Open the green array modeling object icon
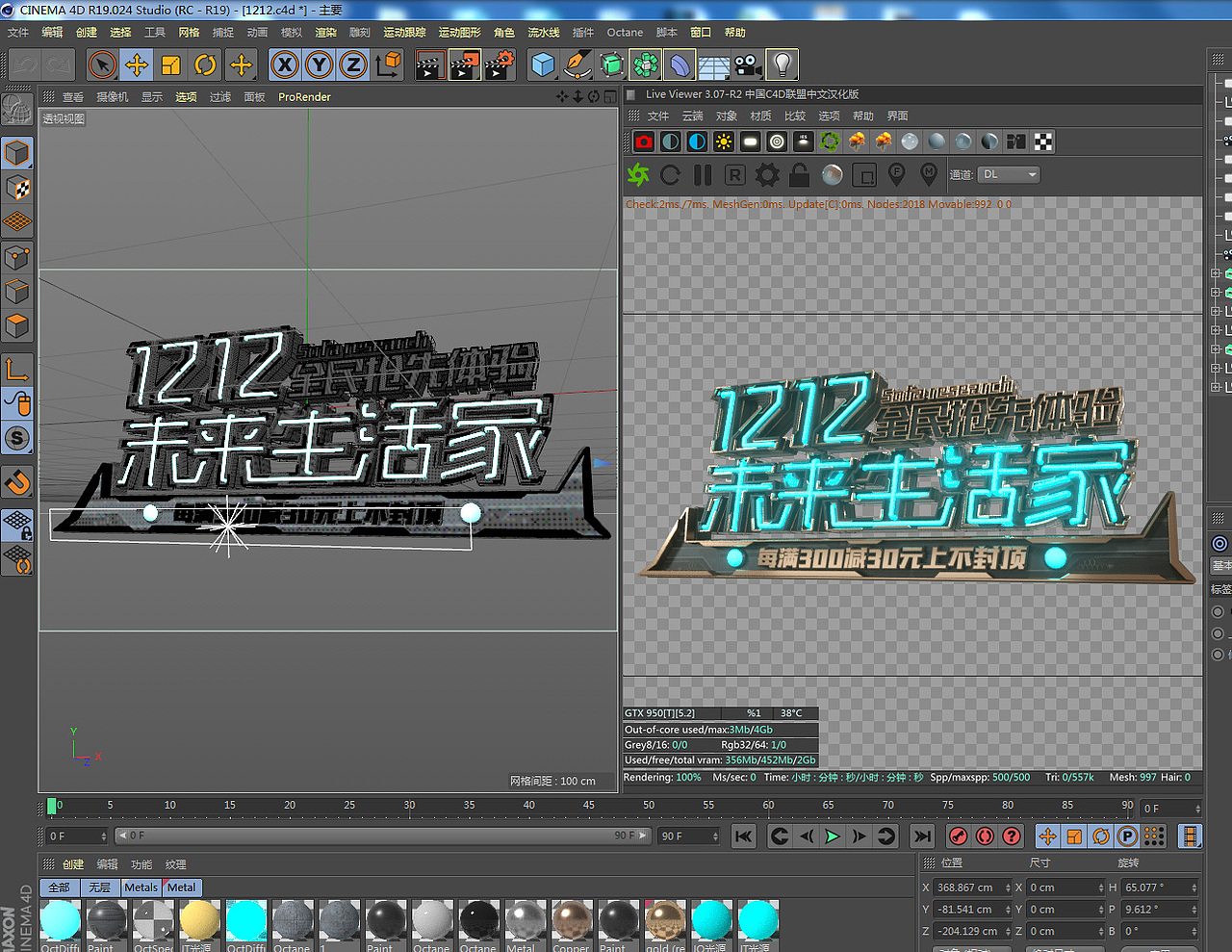 tap(646, 64)
